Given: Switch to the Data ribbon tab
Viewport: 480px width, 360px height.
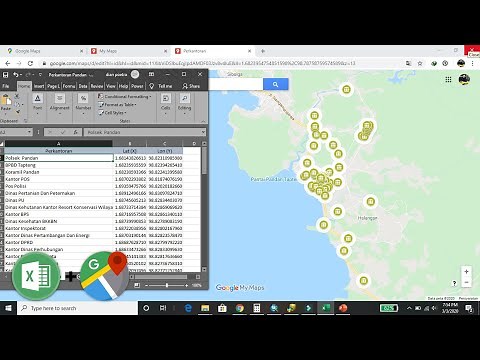Looking at the screenshot, I should [83, 86].
